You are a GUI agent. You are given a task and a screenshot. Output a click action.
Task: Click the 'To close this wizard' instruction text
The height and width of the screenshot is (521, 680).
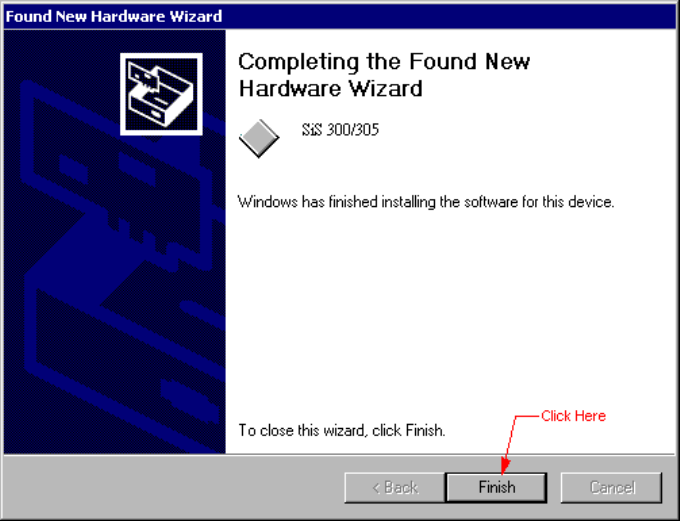342,430
